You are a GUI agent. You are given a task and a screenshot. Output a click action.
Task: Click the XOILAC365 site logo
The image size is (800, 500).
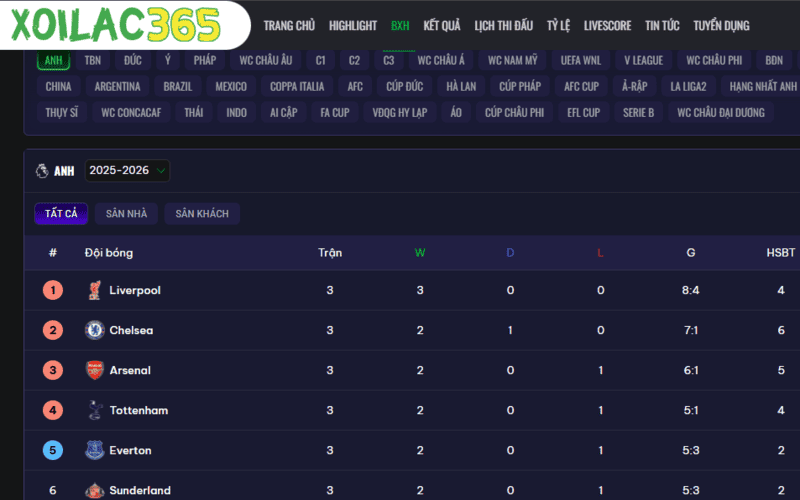(x=116, y=24)
